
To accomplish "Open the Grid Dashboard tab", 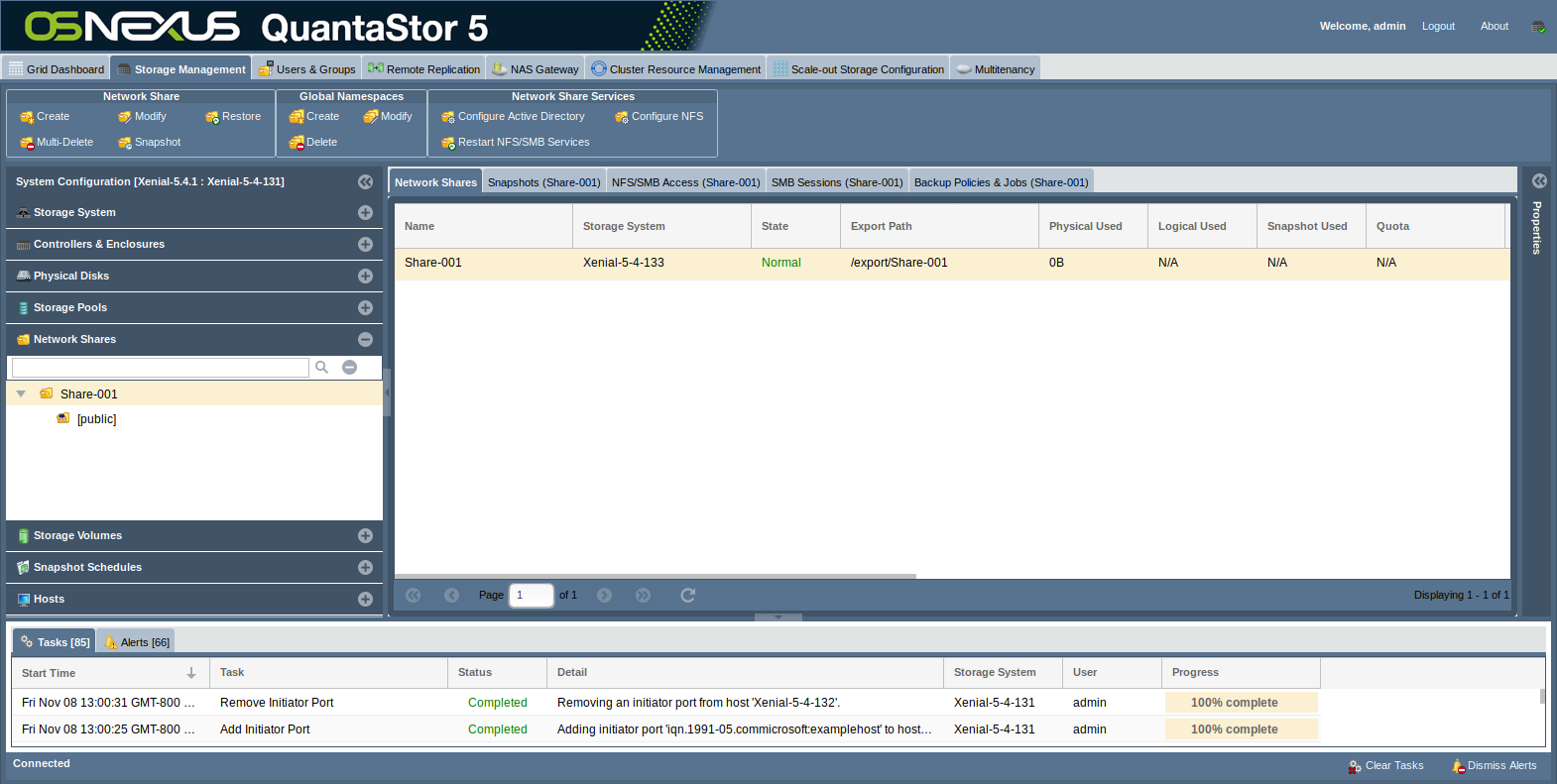I will point(57,69).
